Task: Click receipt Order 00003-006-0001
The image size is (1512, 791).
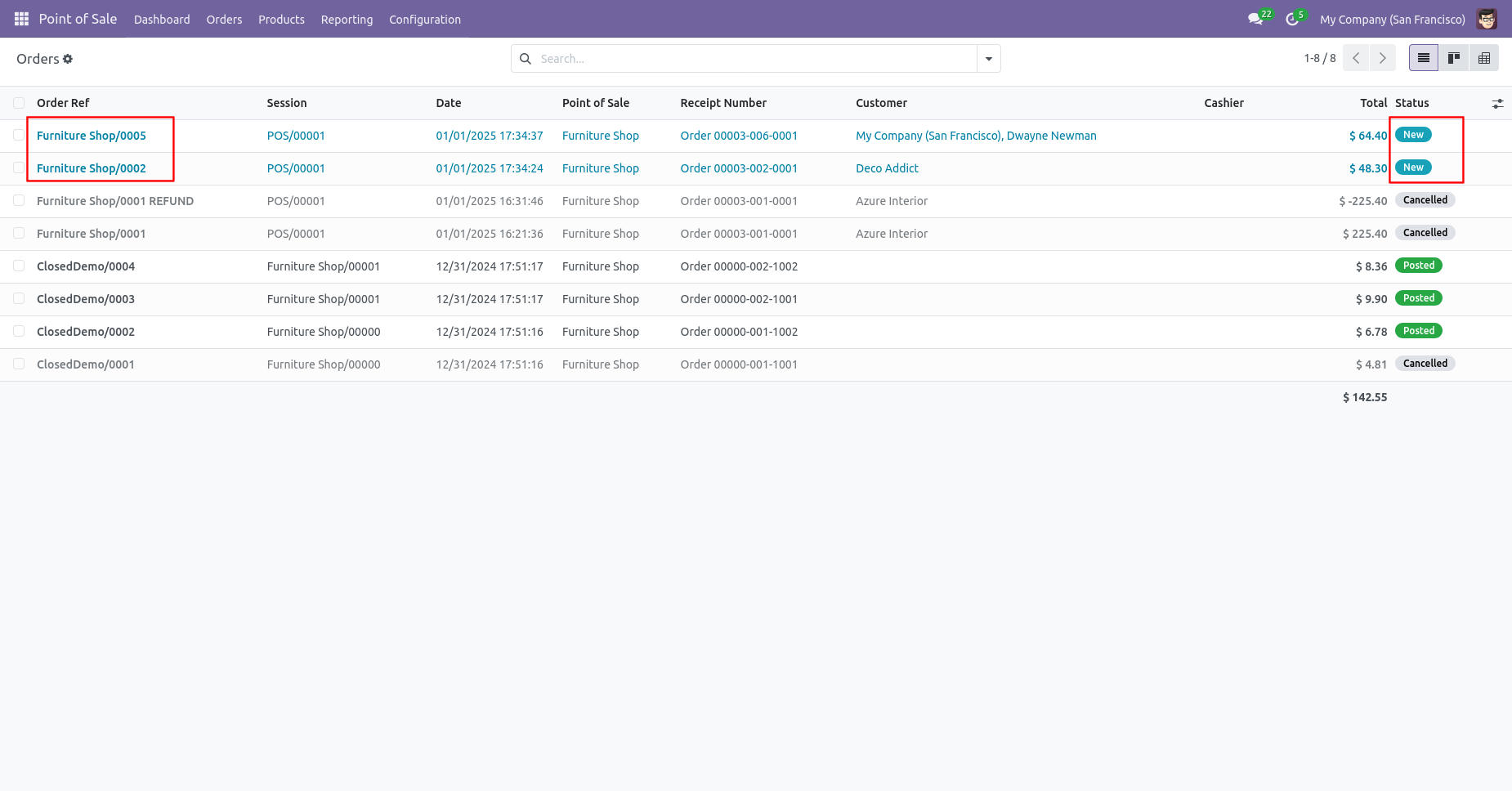Action: pos(739,136)
